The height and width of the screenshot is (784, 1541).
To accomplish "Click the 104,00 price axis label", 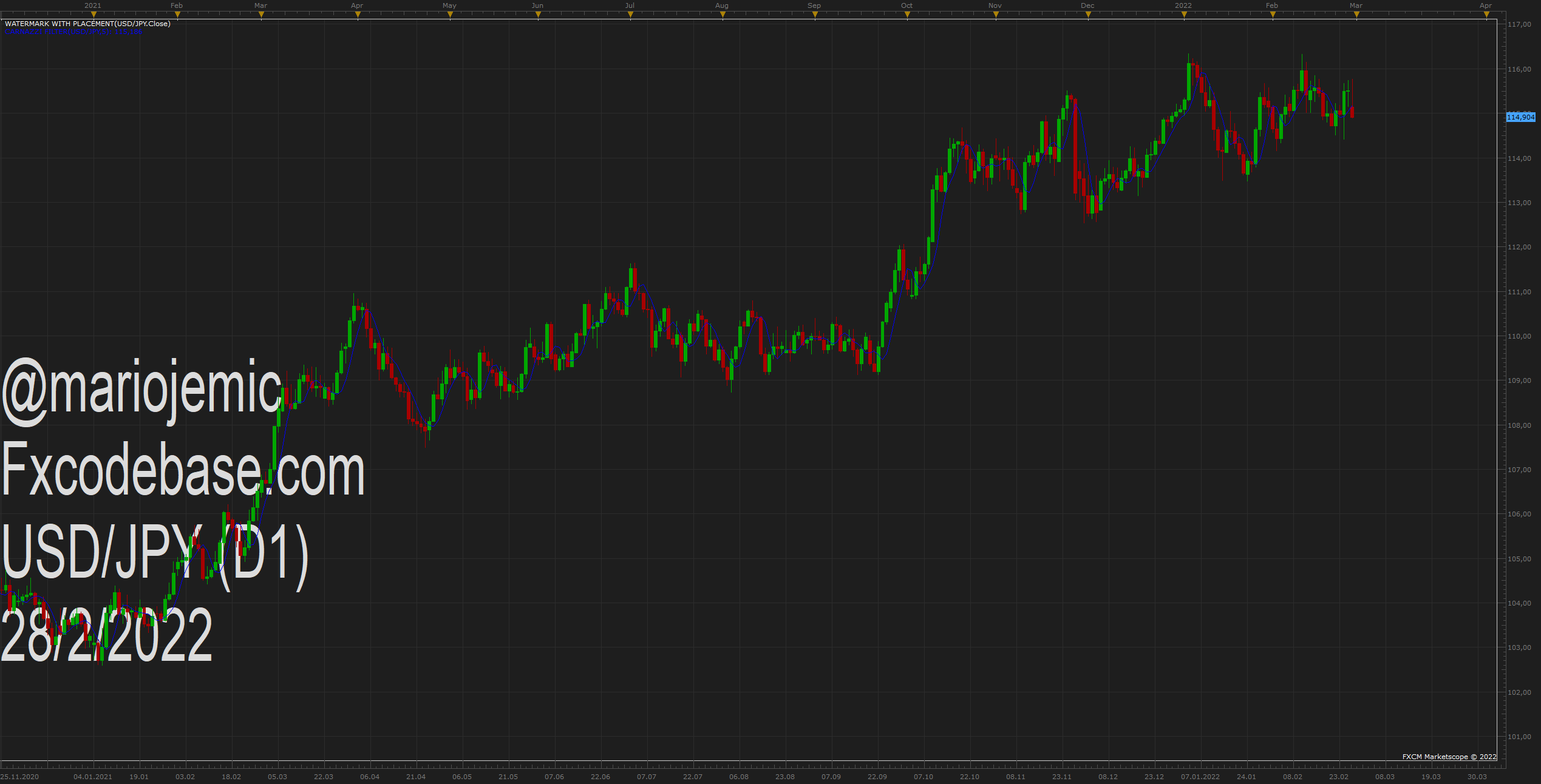I will tap(1519, 603).
